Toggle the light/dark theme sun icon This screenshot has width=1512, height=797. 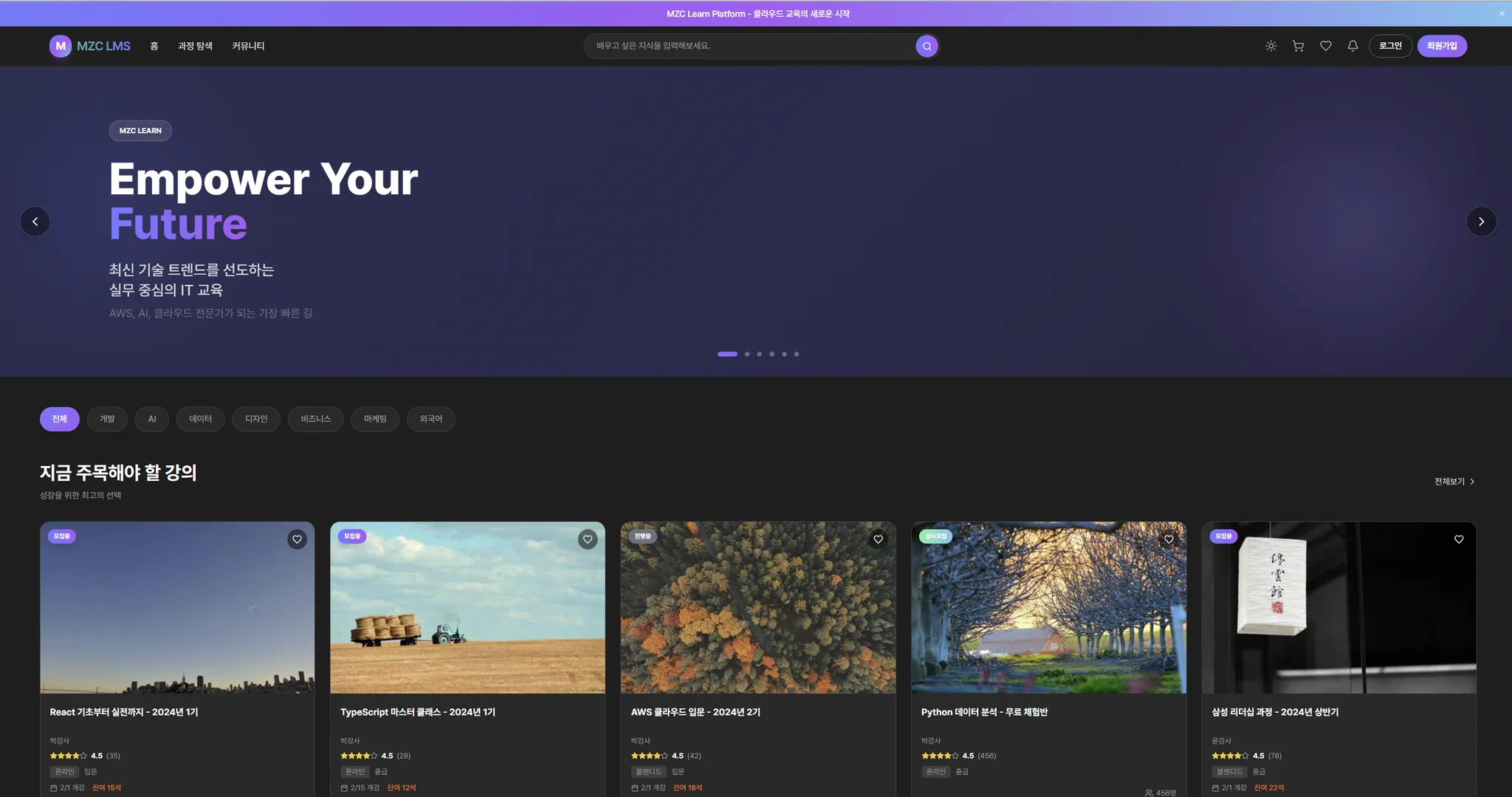[1271, 46]
